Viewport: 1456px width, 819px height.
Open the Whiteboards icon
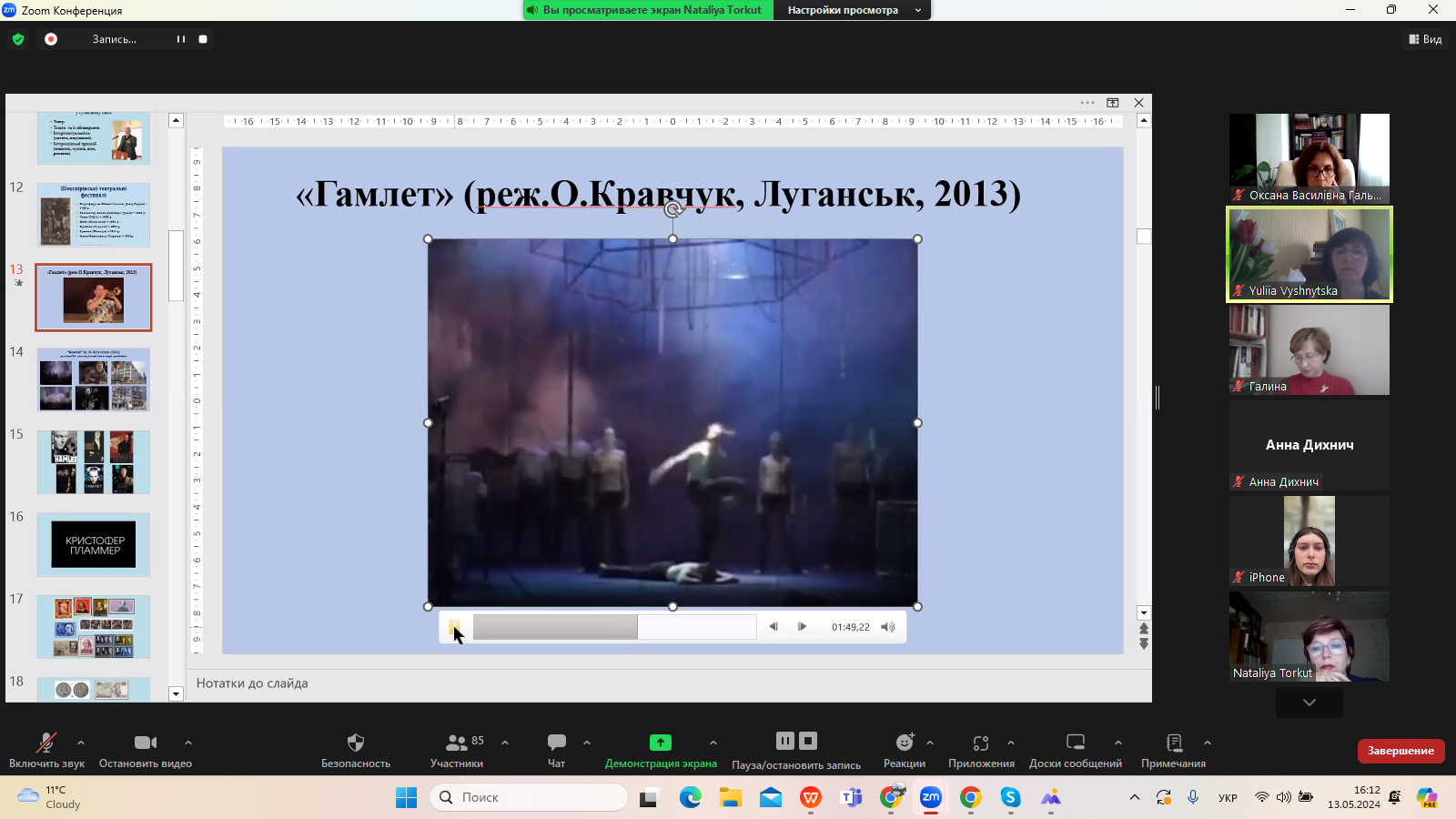point(1075,743)
